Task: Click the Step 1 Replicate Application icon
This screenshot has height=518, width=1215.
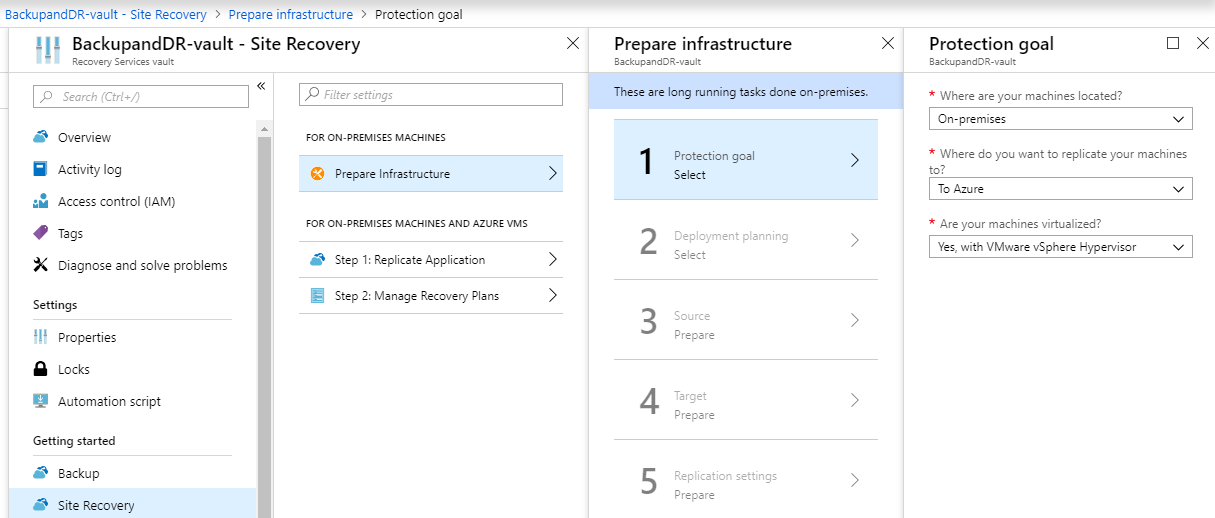Action: (318, 260)
